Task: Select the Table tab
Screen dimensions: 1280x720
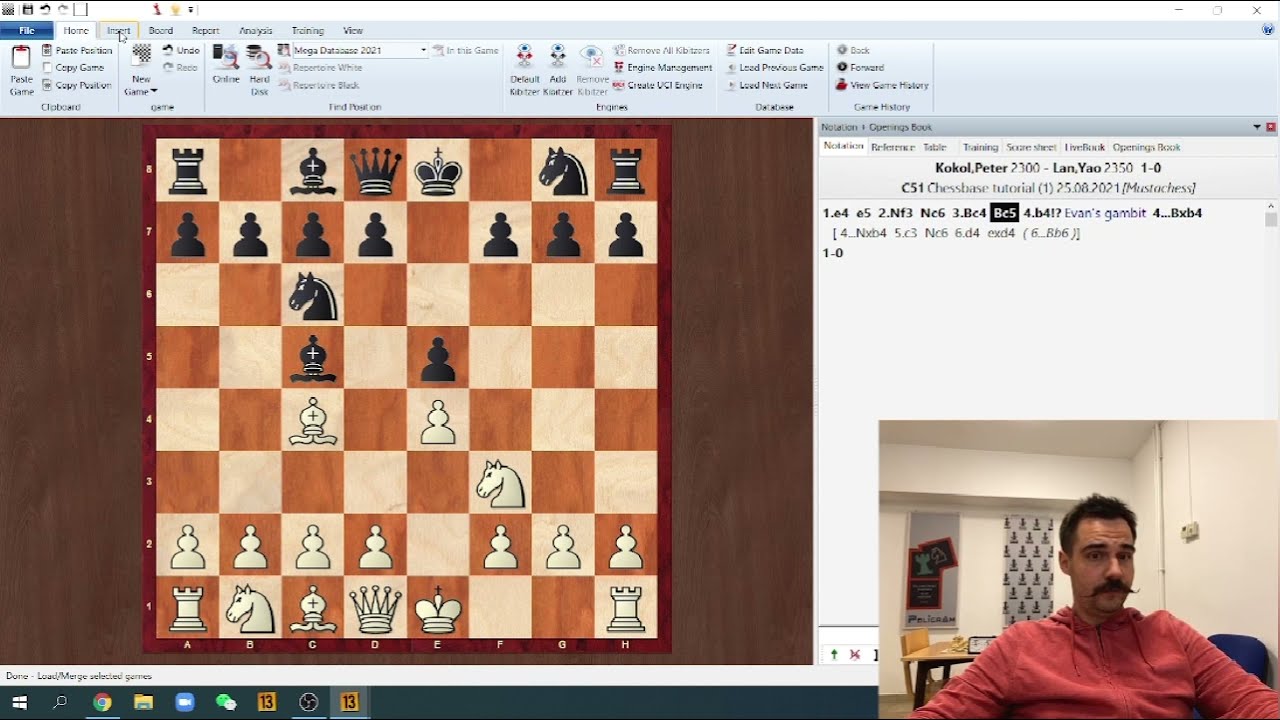Action: pyautogui.click(x=935, y=147)
